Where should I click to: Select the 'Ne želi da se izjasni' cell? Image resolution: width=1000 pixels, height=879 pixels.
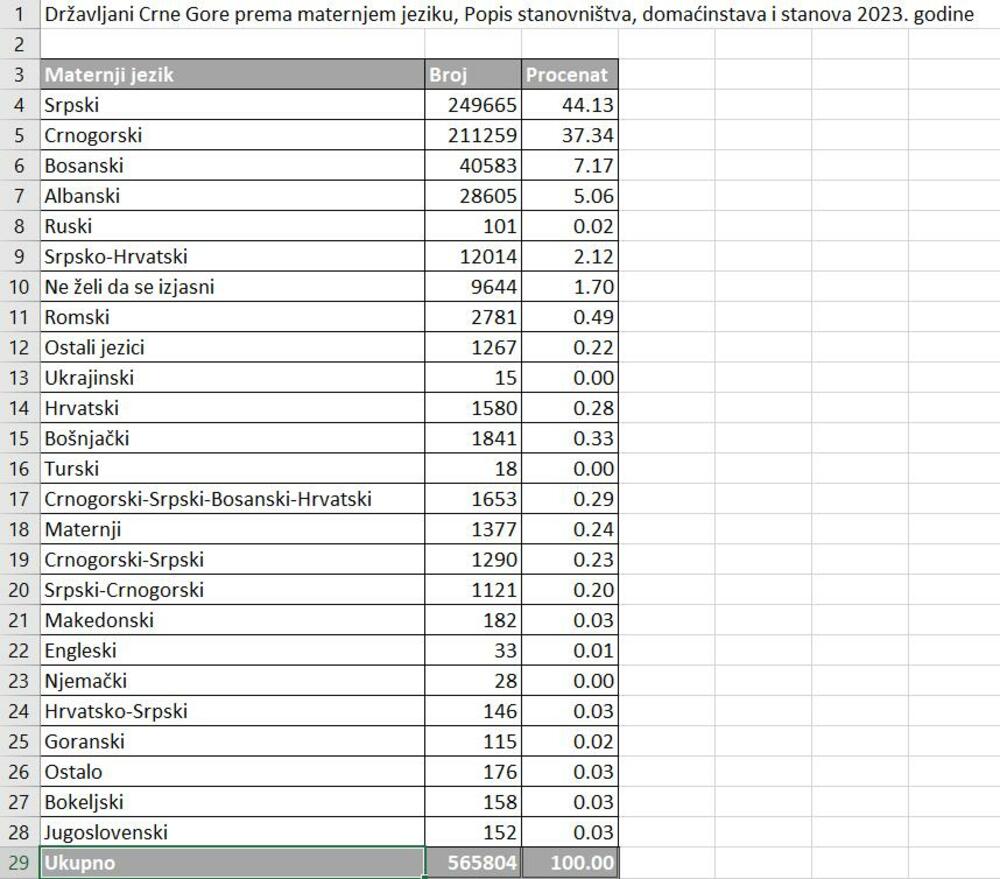coord(230,287)
